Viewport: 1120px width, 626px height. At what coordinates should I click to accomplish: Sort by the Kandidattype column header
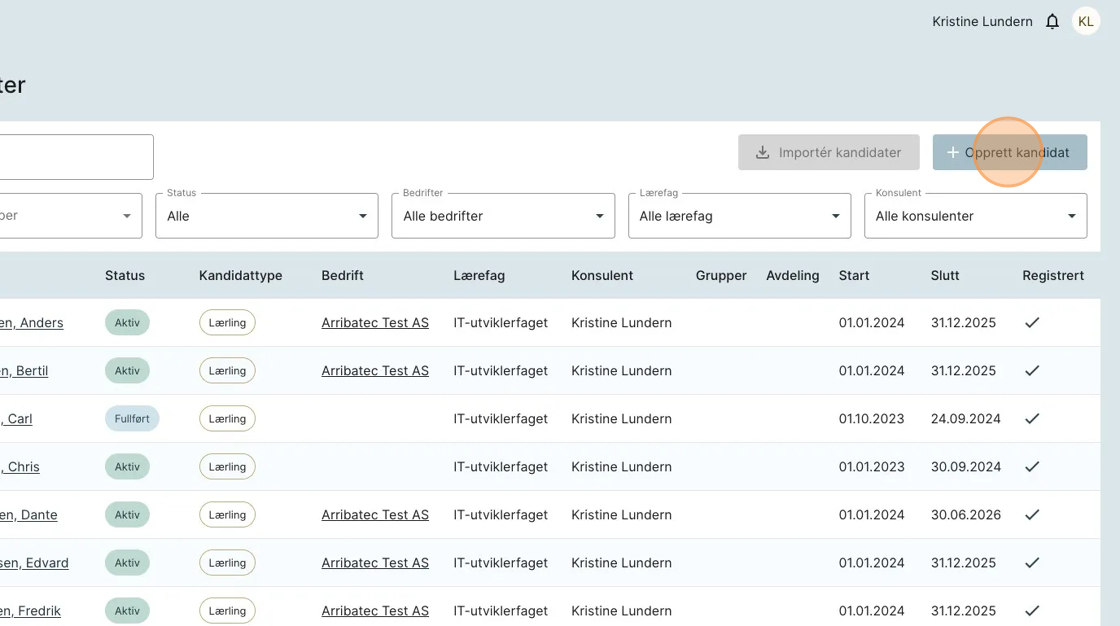[241, 276]
